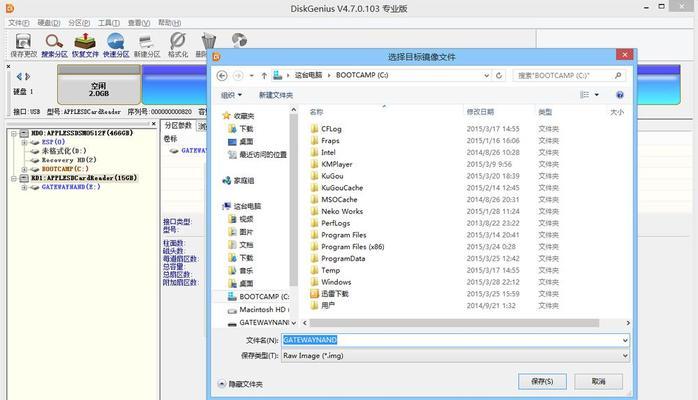
Task: Select 收藏夹 in navigation pane
Action: (x=238, y=116)
